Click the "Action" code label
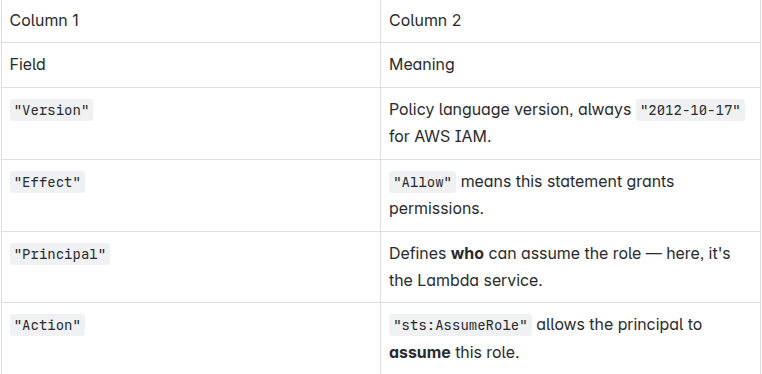Image resolution: width=762 pixels, height=374 pixels. 47,325
